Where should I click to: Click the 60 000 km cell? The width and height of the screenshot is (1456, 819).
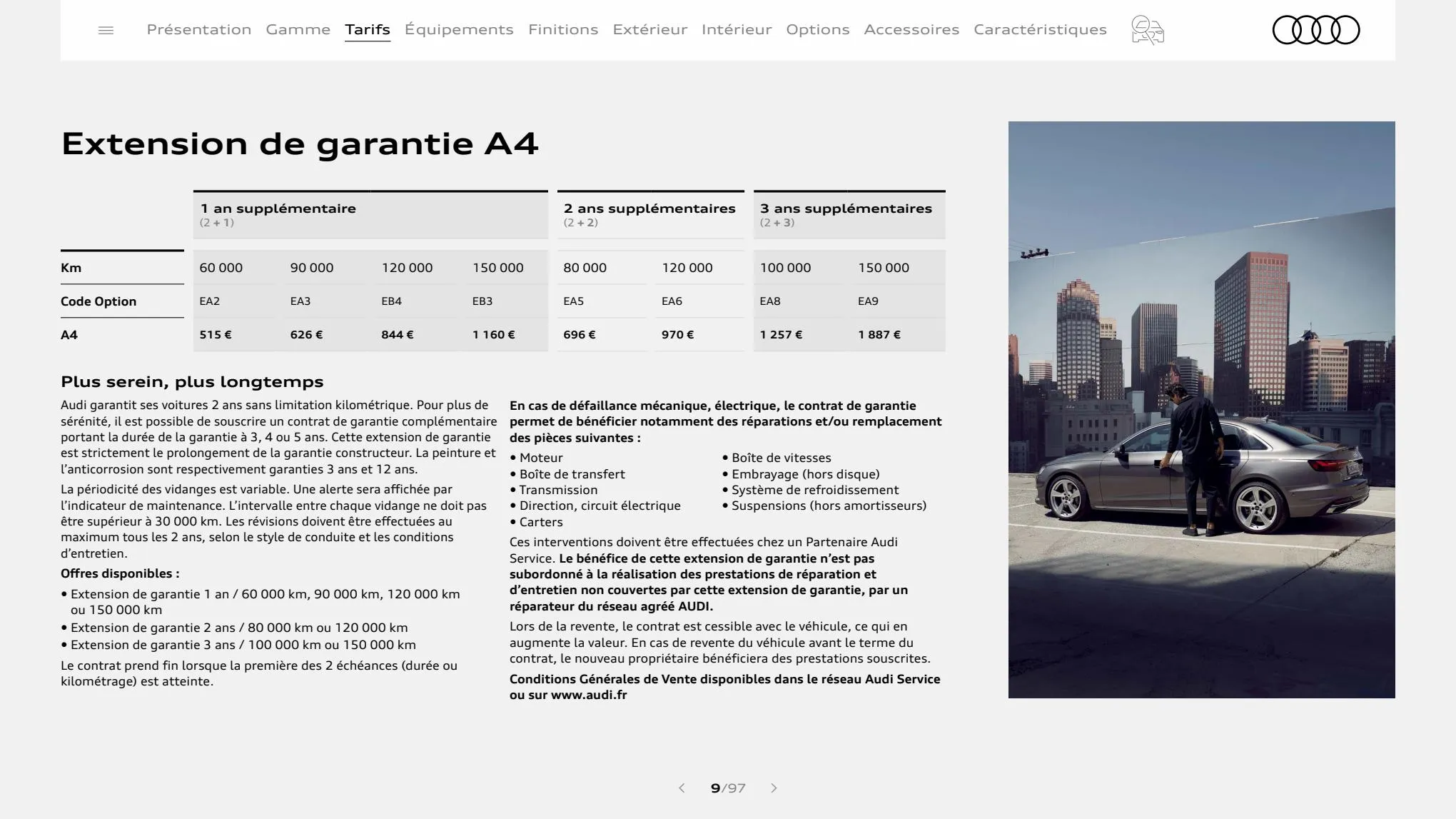click(221, 268)
